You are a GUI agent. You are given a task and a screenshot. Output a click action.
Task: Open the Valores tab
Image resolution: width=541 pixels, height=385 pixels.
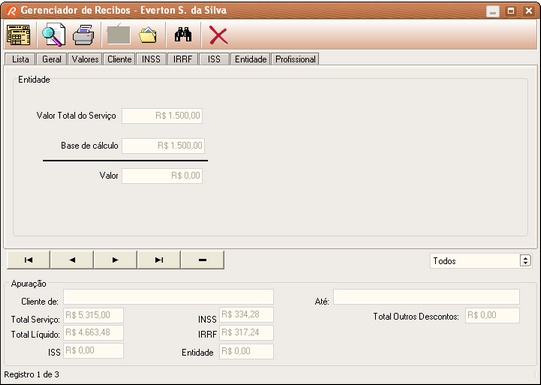(85, 59)
